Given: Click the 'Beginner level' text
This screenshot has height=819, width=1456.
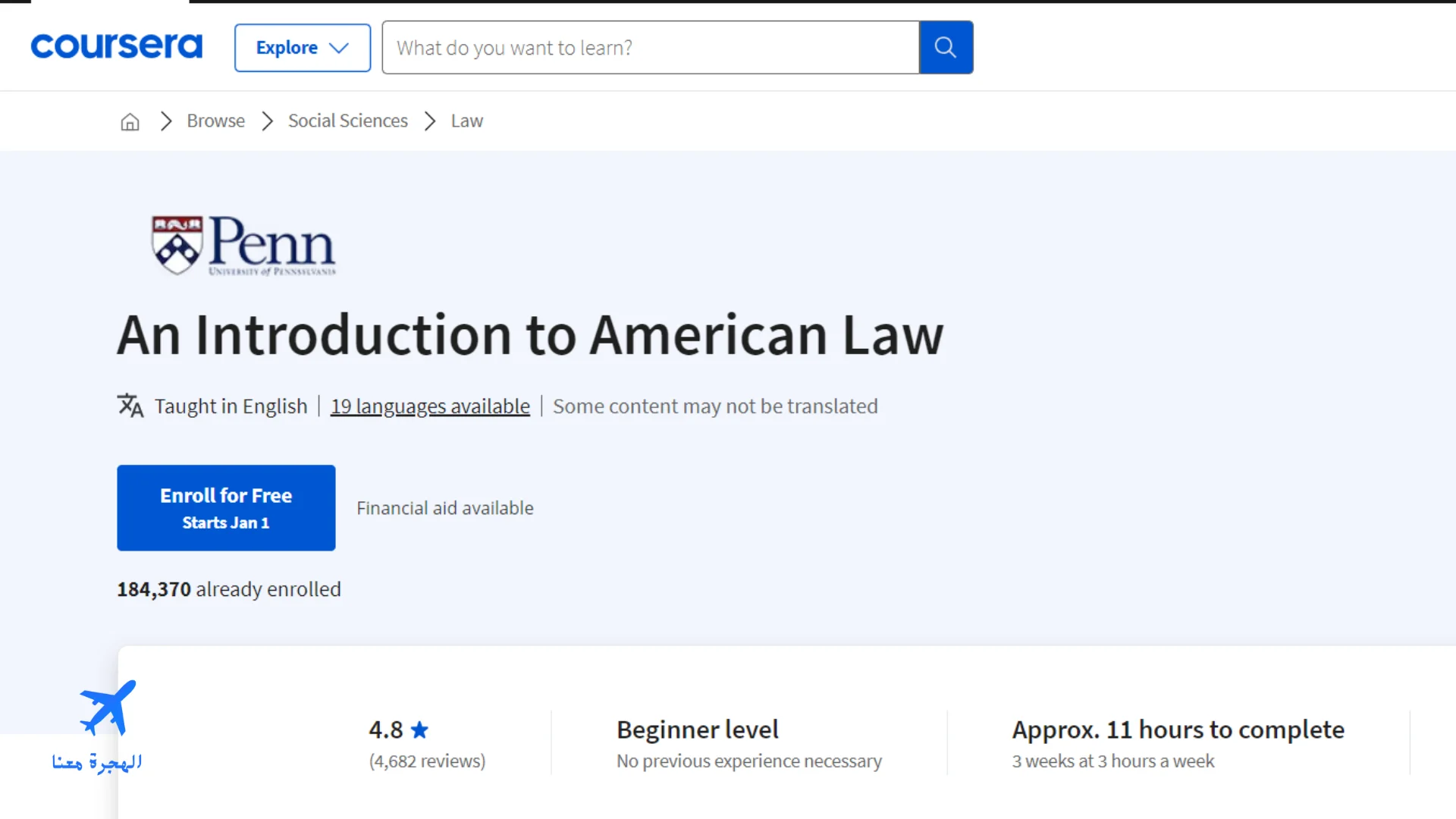Looking at the screenshot, I should (698, 730).
